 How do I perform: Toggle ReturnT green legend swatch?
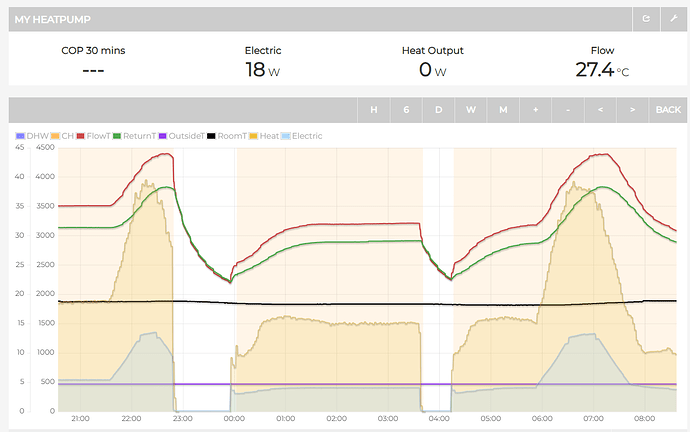point(117,136)
